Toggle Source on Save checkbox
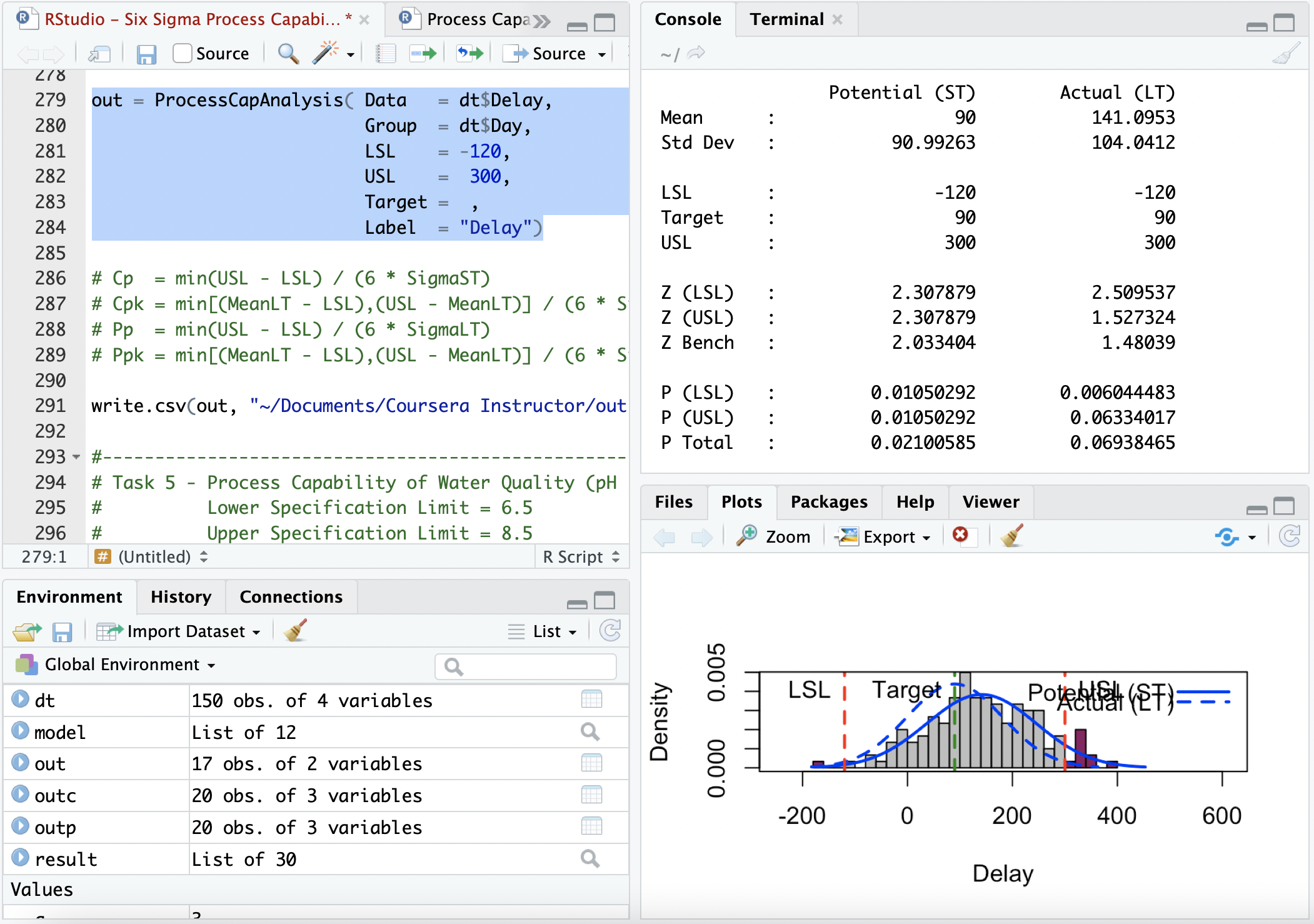 coord(182,54)
